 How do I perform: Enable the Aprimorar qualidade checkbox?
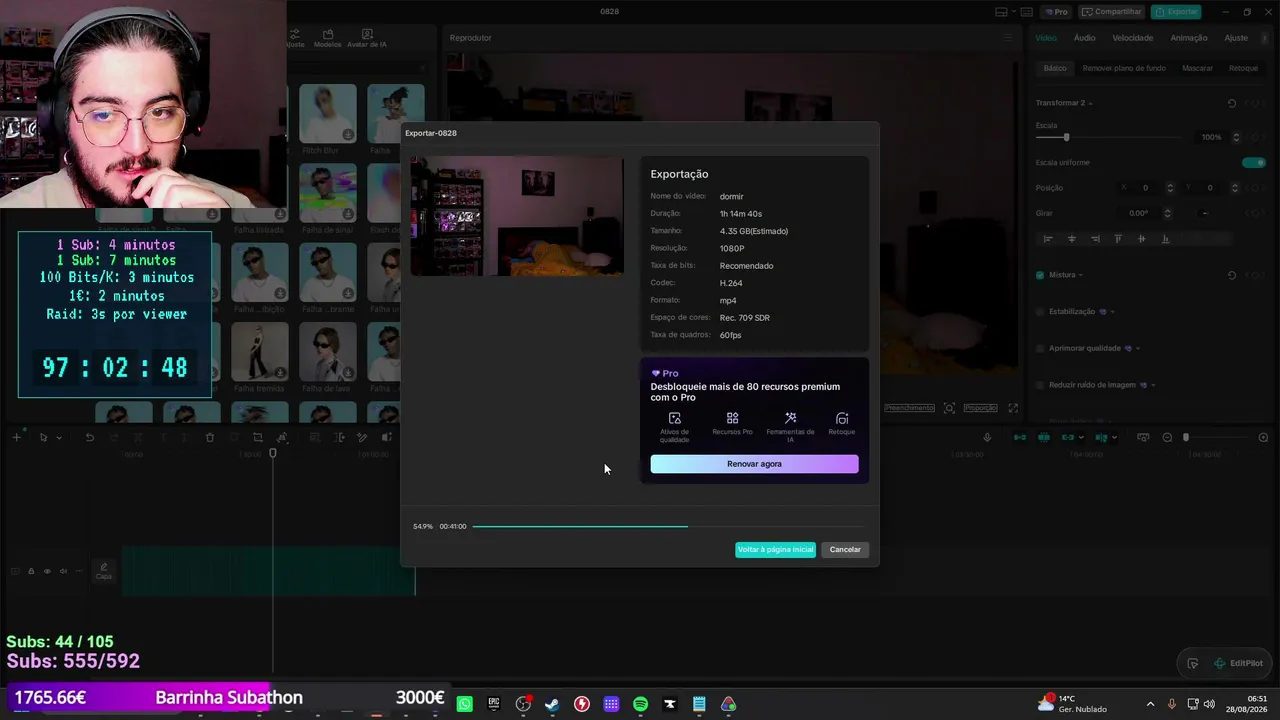[x=1040, y=348]
